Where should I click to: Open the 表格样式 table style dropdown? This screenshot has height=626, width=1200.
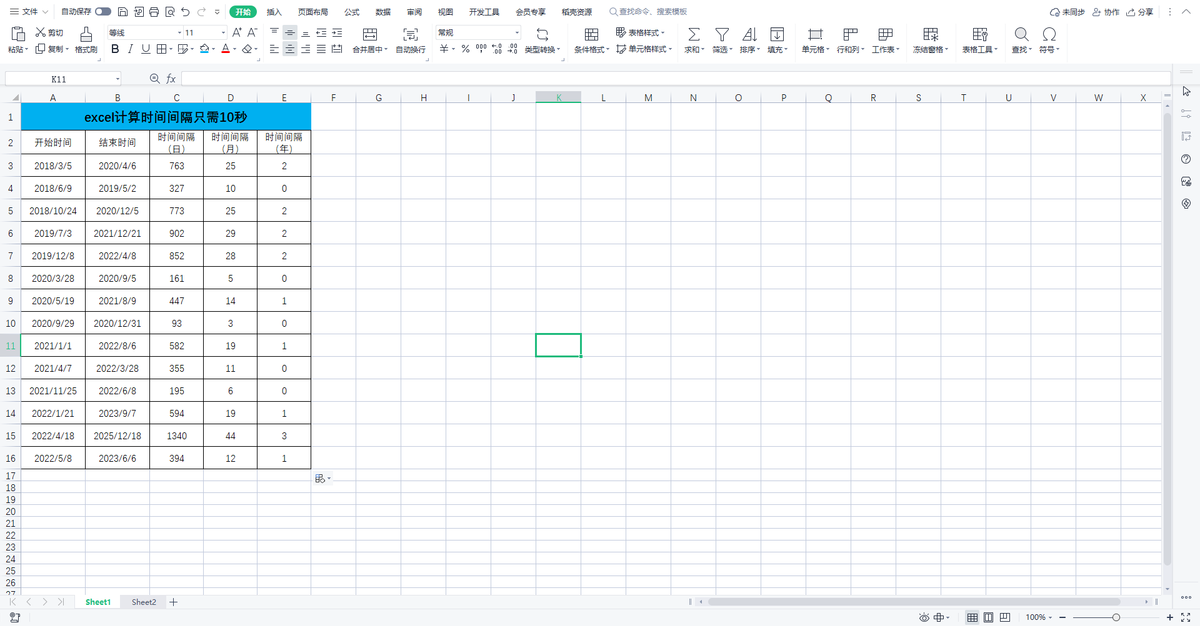pyautogui.click(x=641, y=33)
